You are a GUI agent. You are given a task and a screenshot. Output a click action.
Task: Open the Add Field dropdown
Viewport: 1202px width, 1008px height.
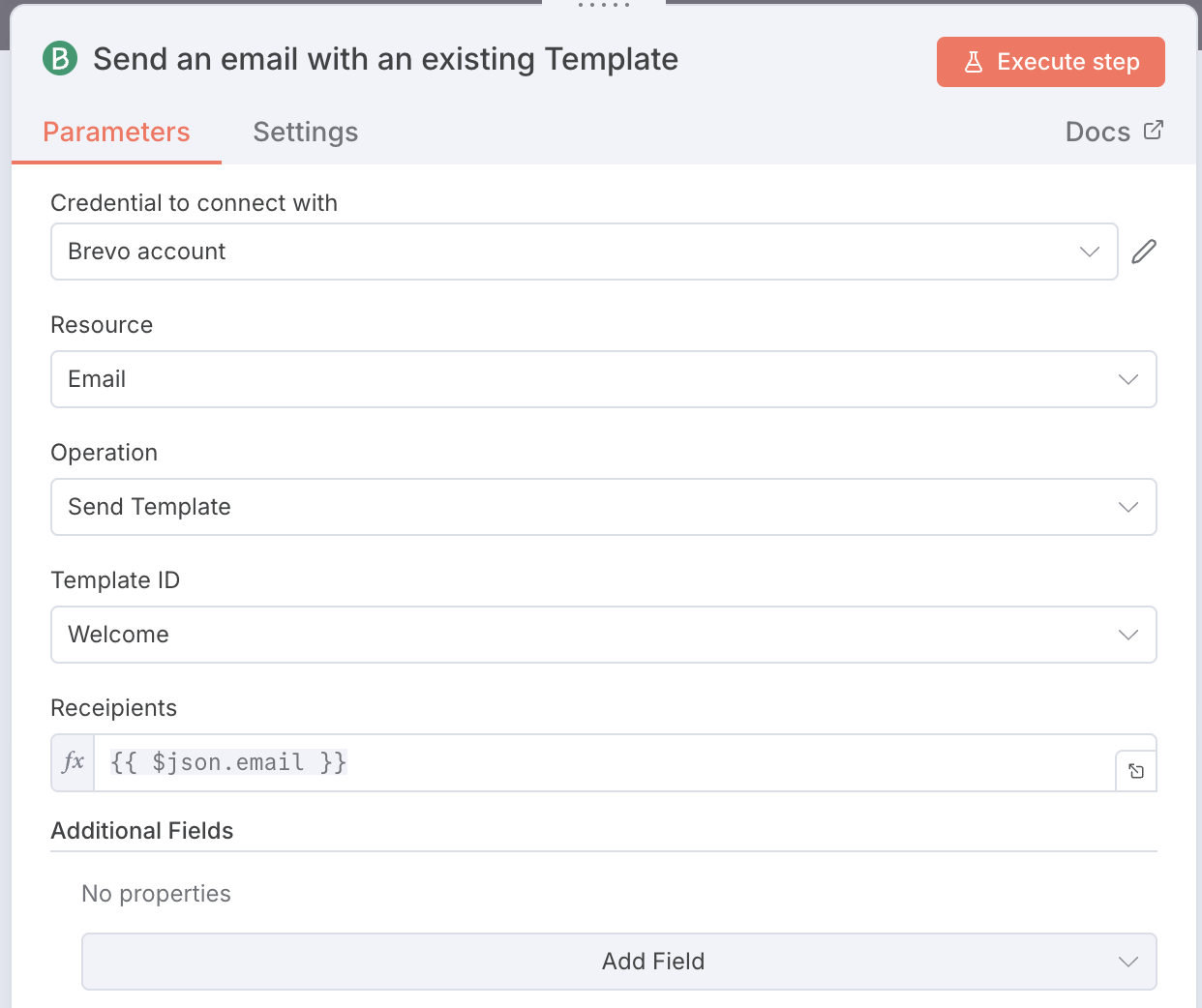pyautogui.click(x=618, y=962)
